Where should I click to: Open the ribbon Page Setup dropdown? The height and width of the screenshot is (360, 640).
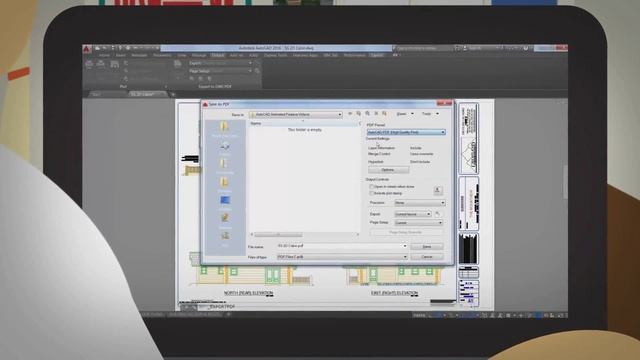tap(221, 71)
